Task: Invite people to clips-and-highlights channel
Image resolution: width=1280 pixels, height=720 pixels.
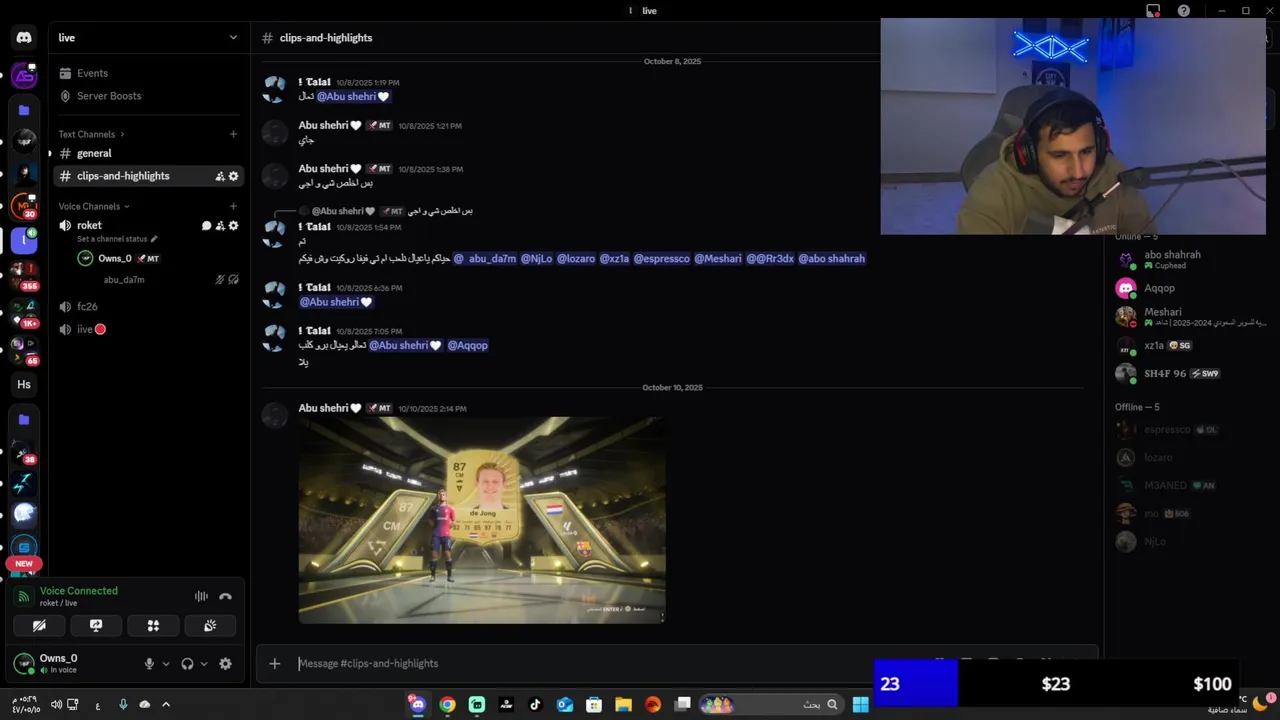Action: pyautogui.click(x=220, y=176)
